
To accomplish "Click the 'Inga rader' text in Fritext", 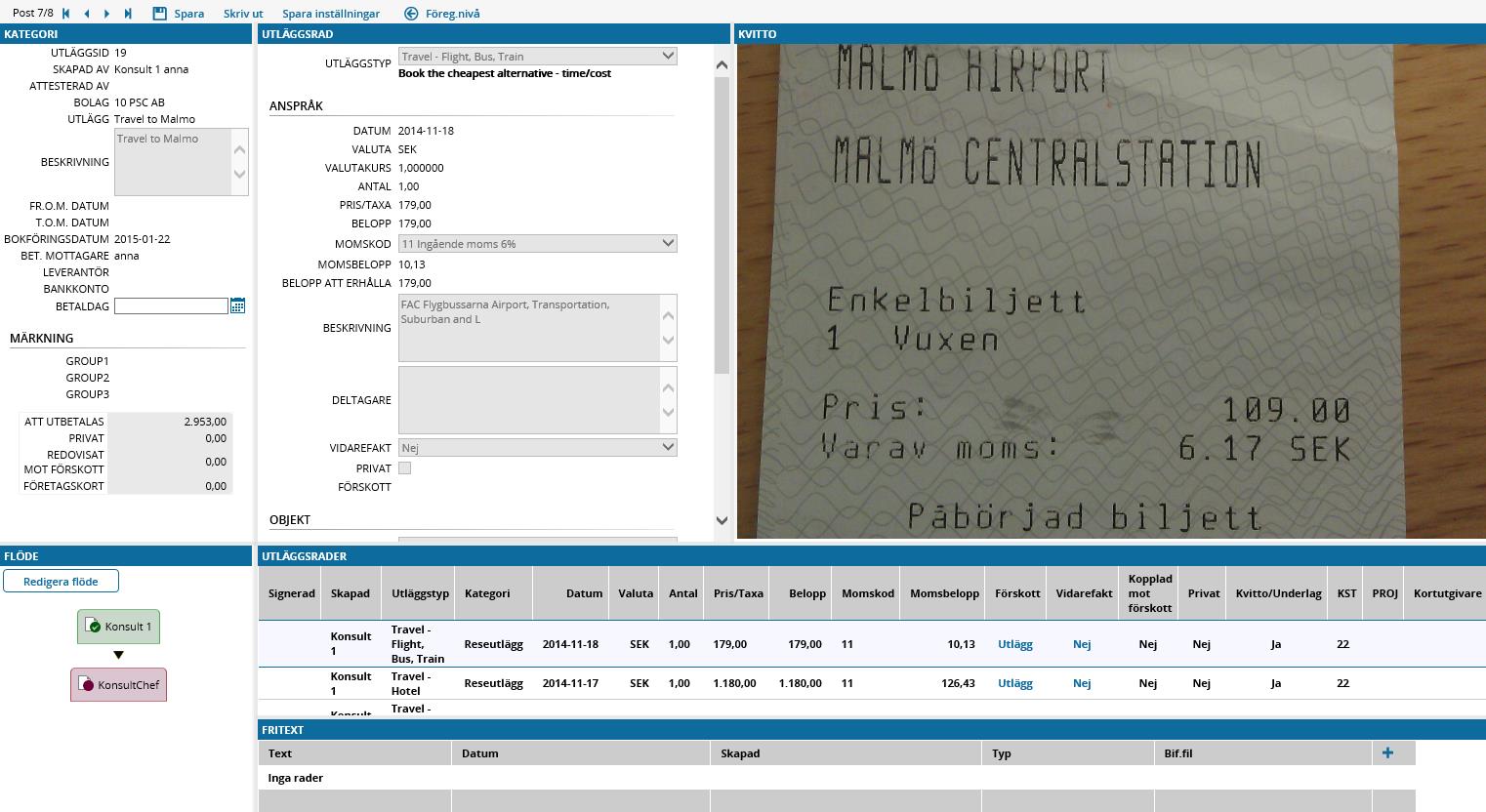I will pyautogui.click(x=296, y=778).
